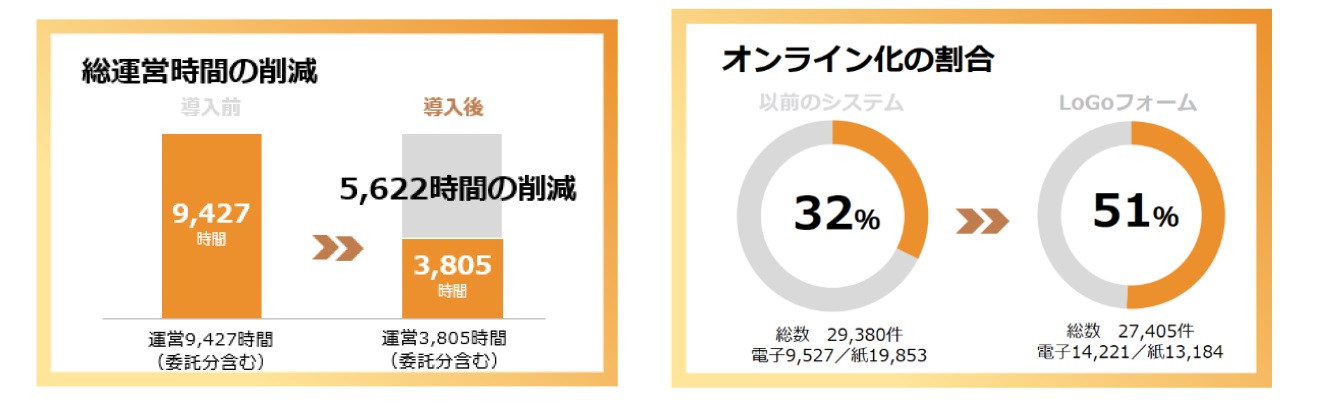Click the 電子9,527／紙19,853 text

point(833,352)
